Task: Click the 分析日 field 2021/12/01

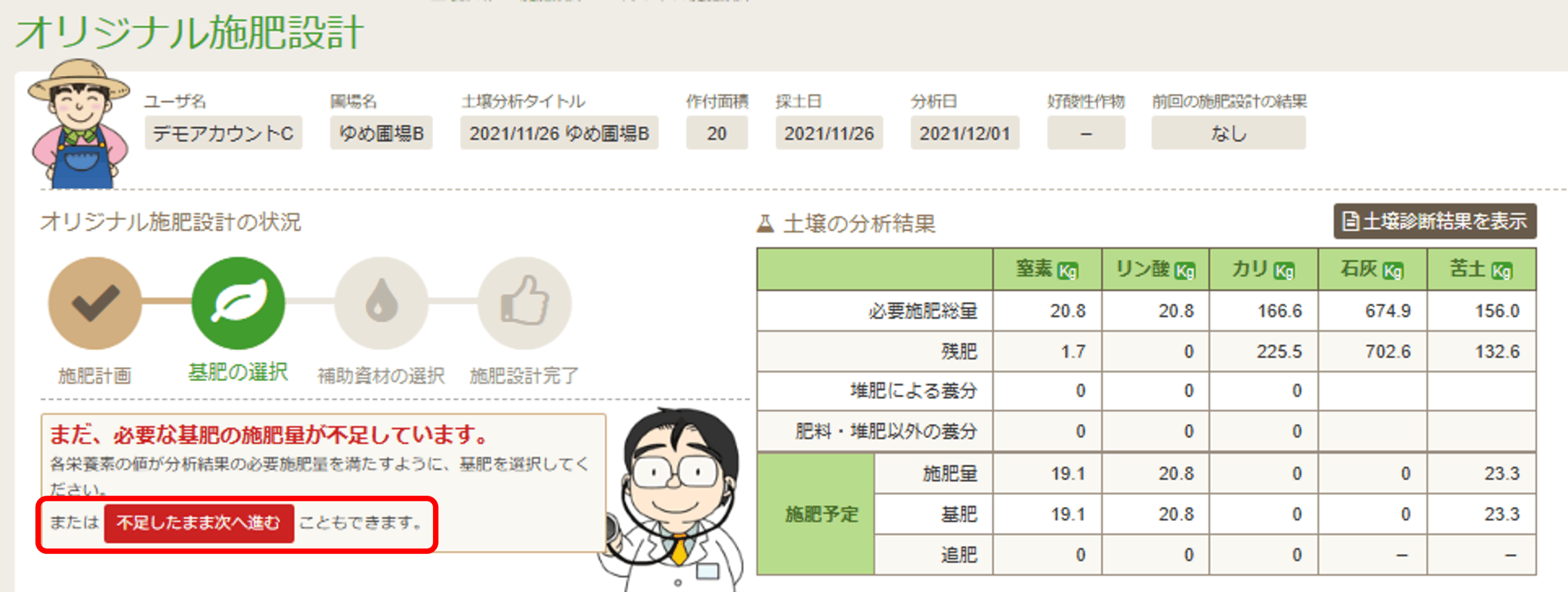Action: point(964,133)
